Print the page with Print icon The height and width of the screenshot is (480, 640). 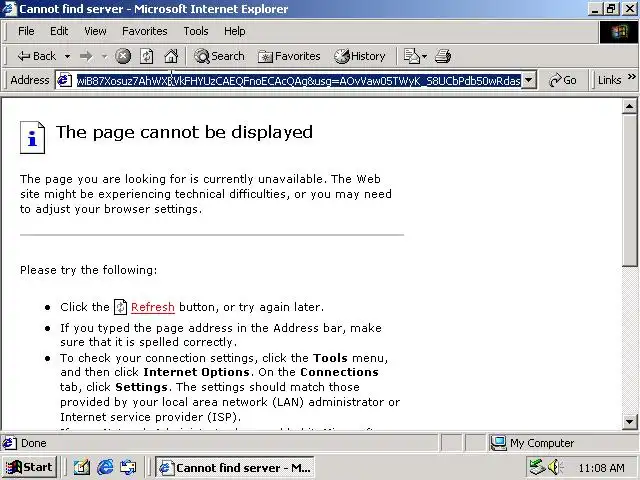click(x=443, y=56)
